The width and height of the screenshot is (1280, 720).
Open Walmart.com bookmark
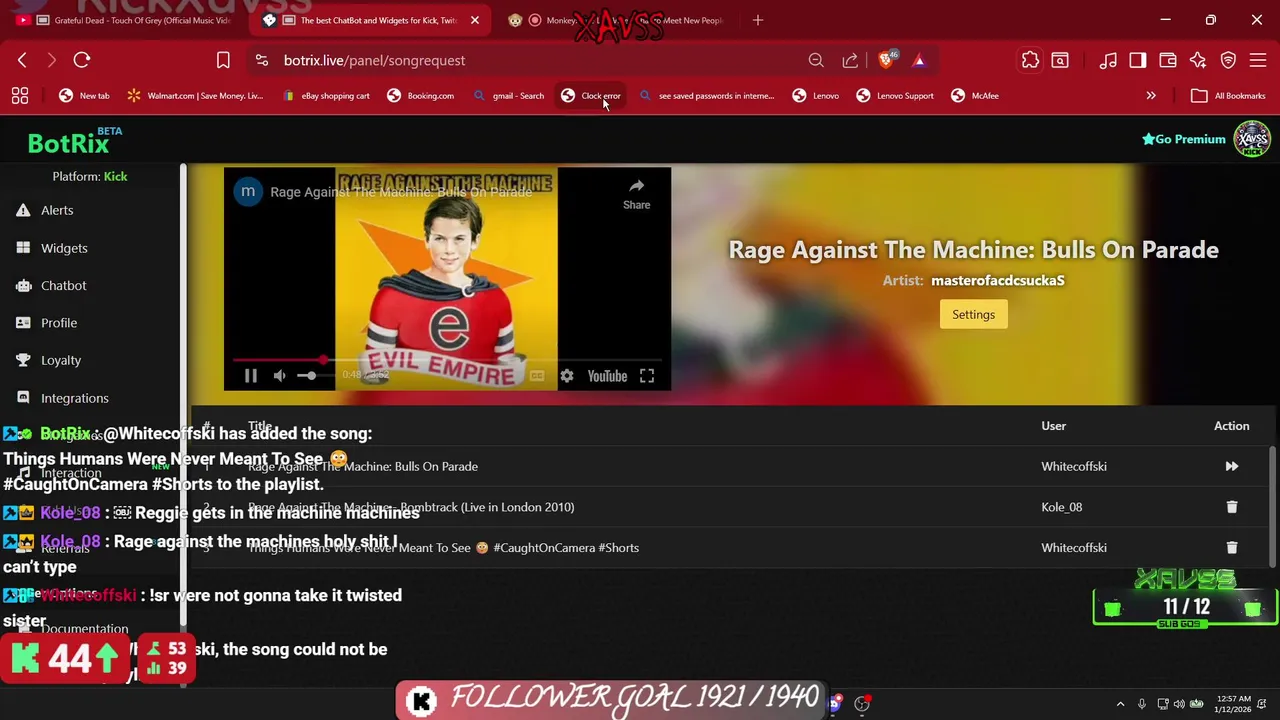click(194, 96)
